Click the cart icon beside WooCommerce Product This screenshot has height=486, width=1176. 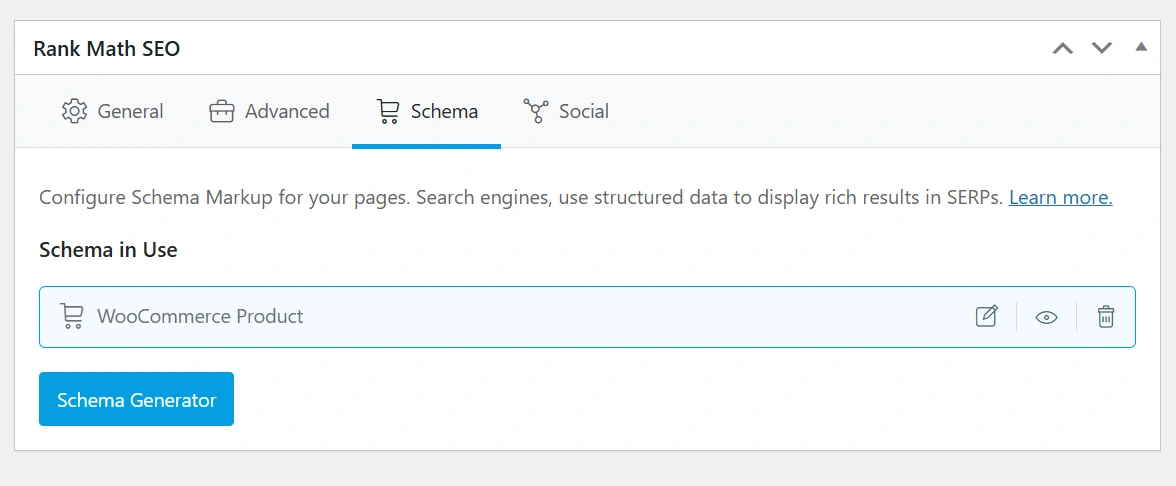click(x=71, y=317)
